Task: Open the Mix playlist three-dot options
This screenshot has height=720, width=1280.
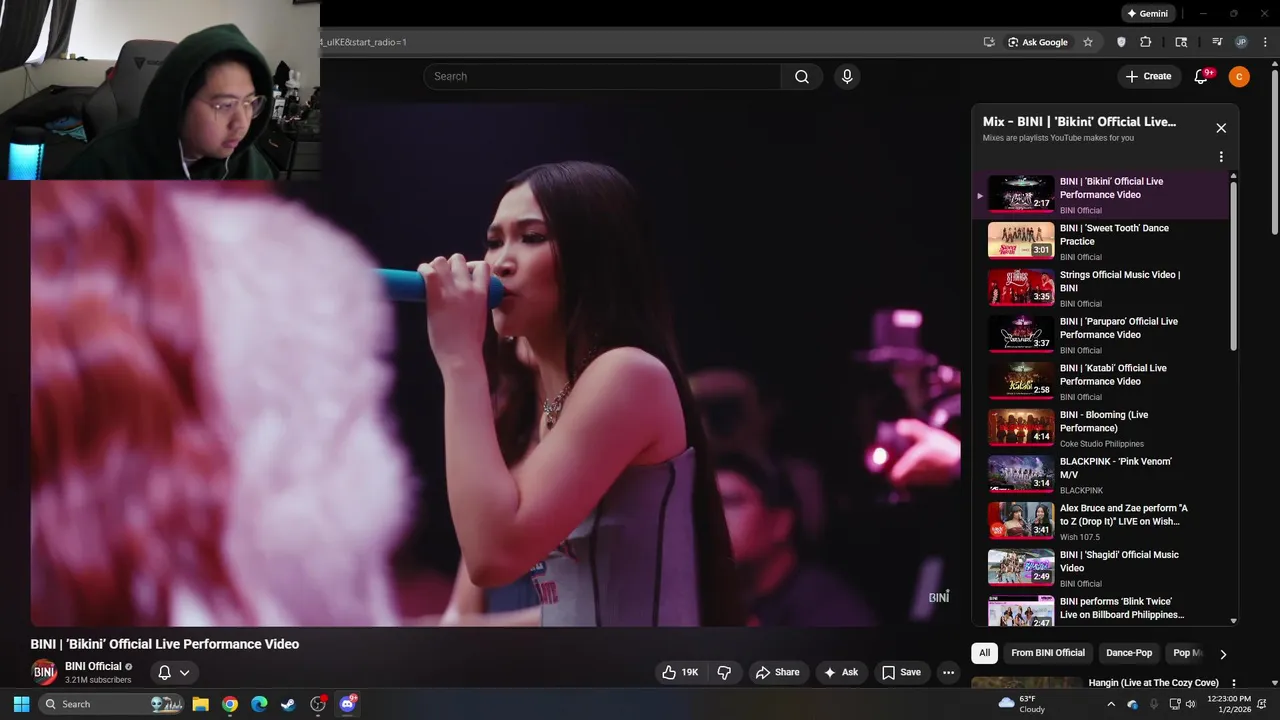Action: 1221,157
